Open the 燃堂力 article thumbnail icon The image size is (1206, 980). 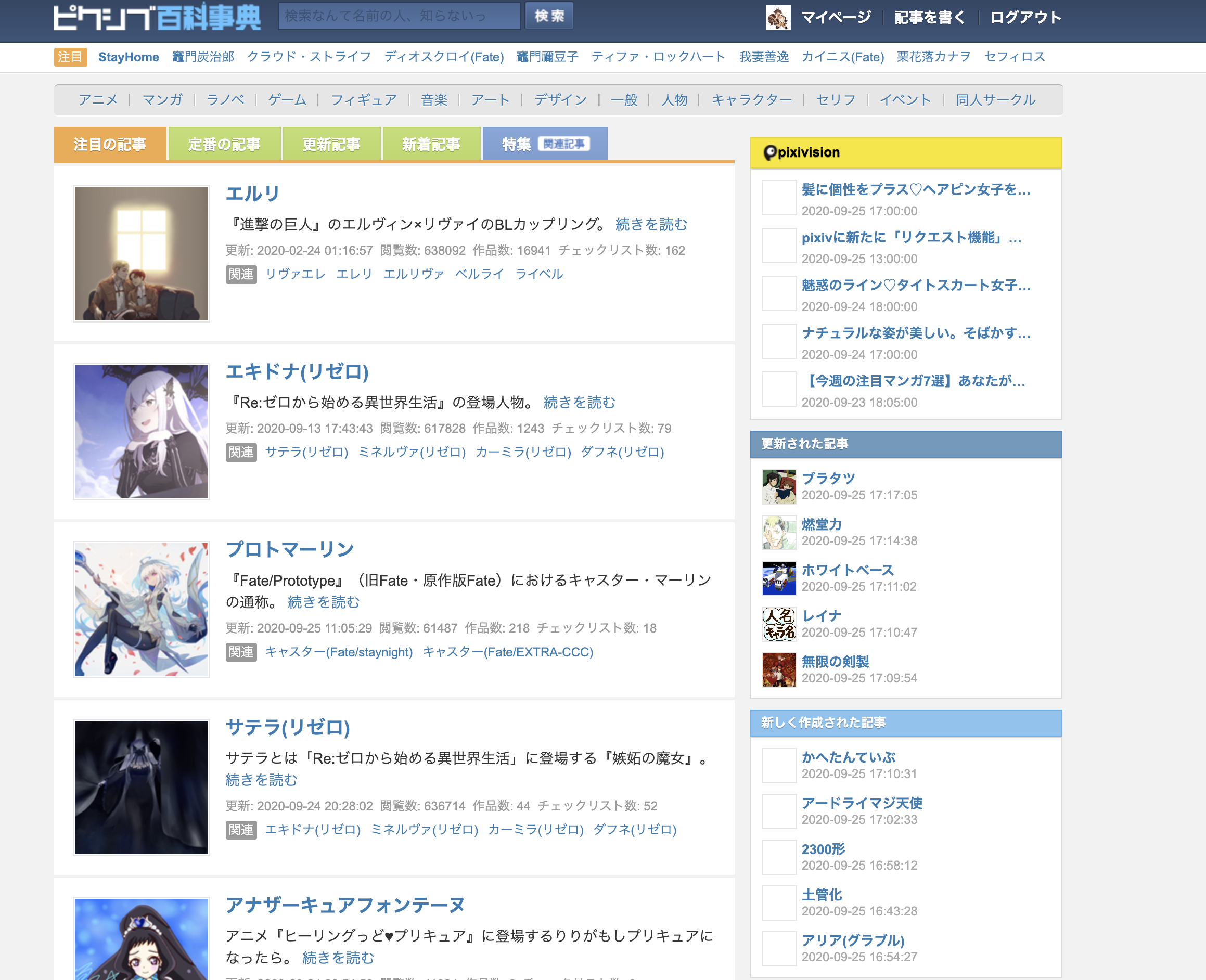pyautogui.click(x=778, y=532)
